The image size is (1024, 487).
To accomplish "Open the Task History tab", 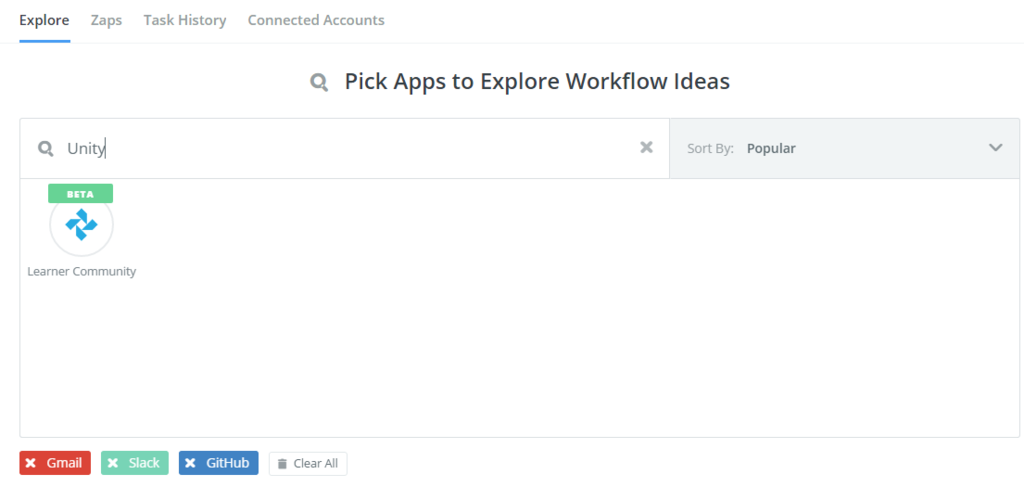I will 185,20.
